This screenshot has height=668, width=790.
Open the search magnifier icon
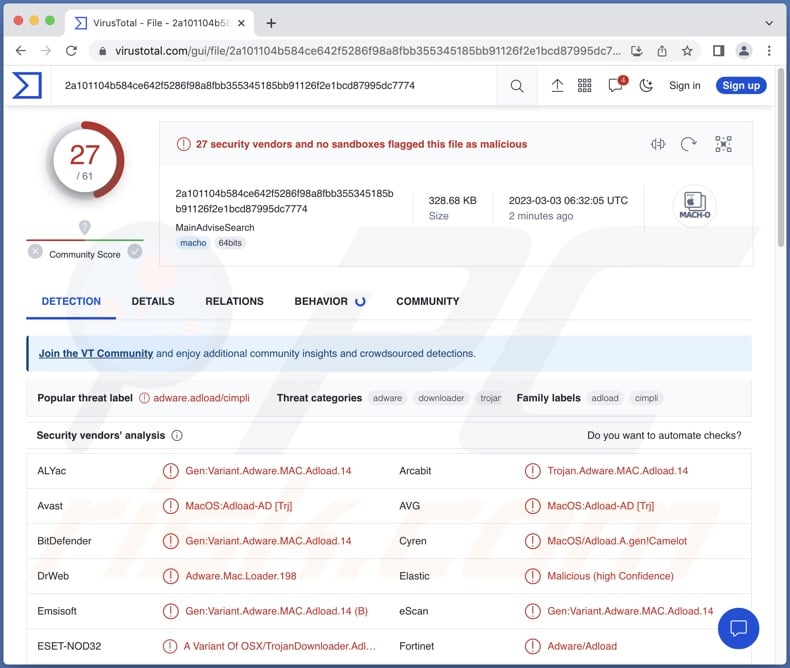coord(517,86)
